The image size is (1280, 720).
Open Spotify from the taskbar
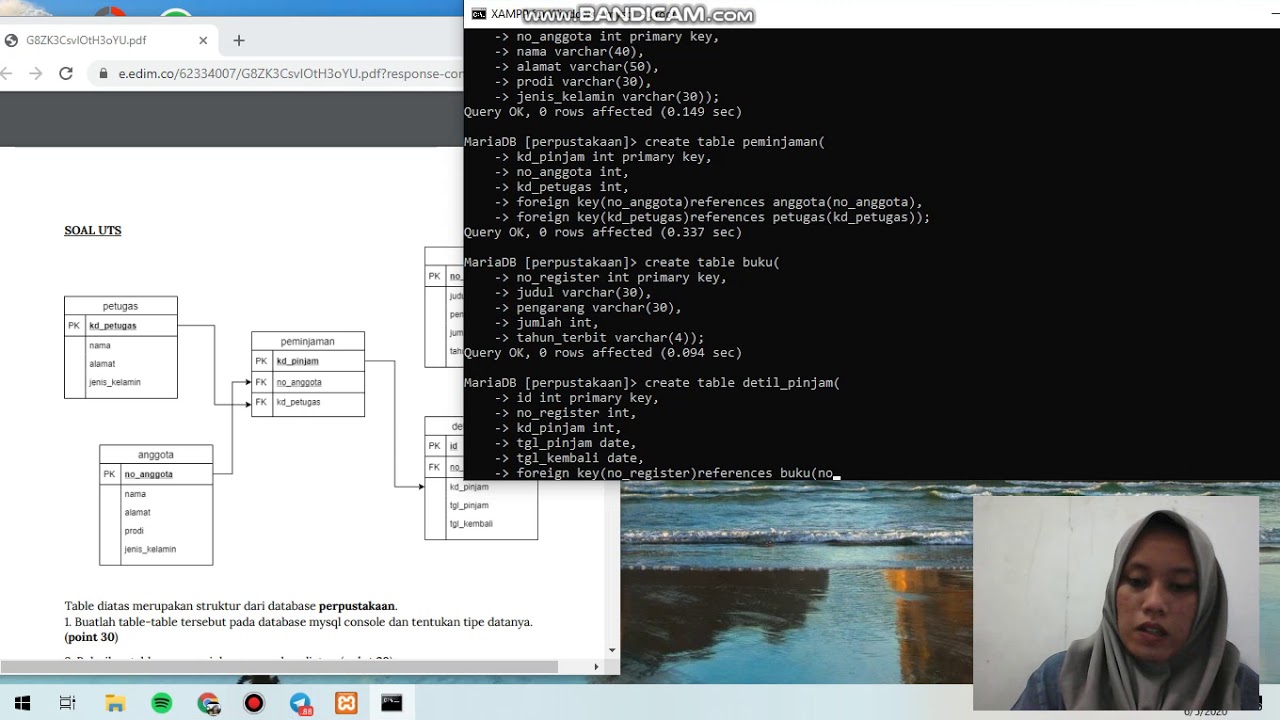(161, 703)
